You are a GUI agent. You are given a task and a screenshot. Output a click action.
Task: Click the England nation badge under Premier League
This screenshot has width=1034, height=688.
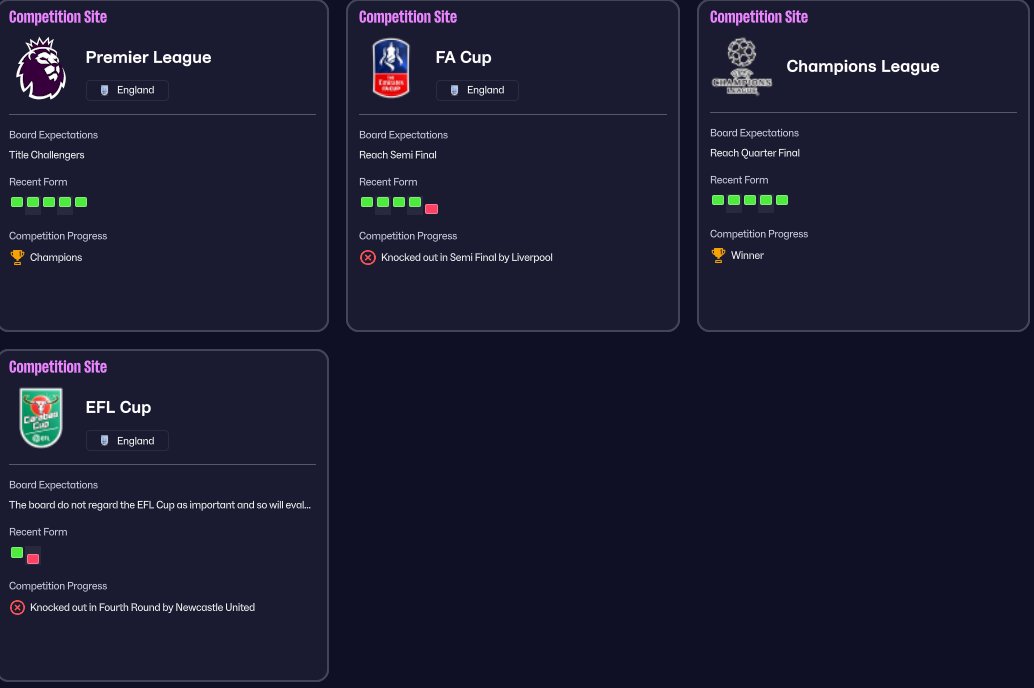click(x=127, y=90)
